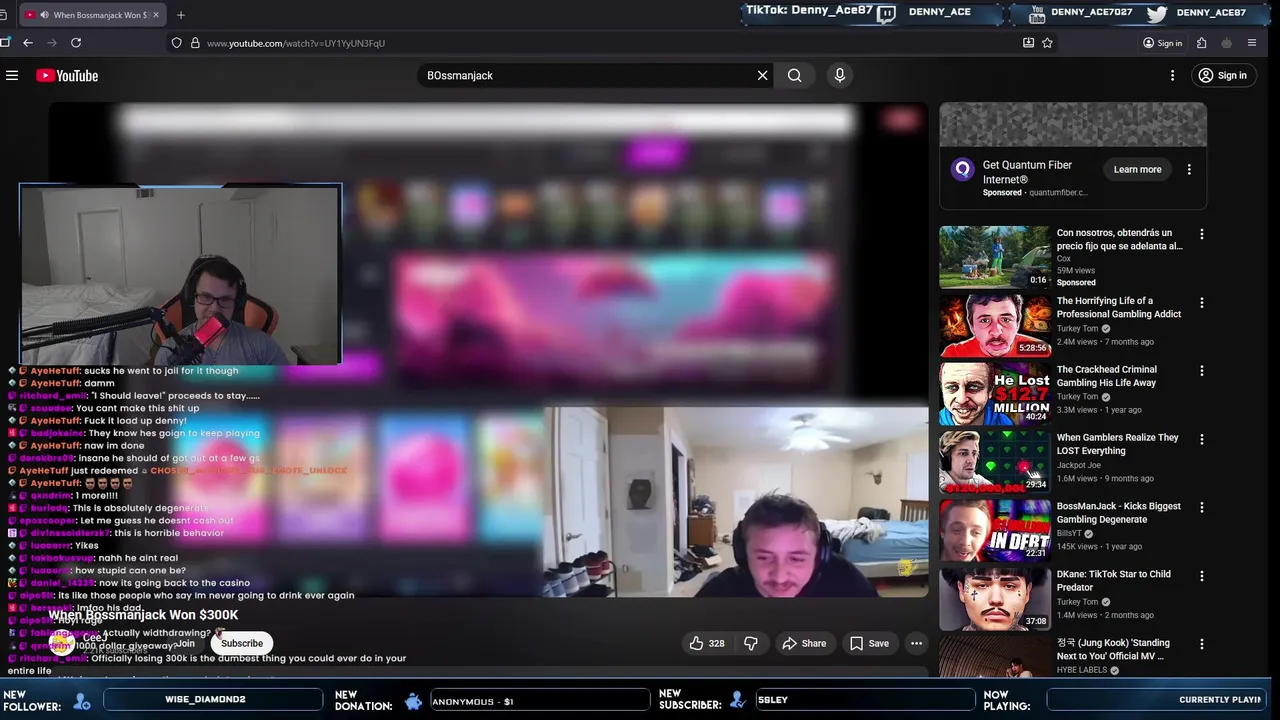This screenshot has height=720, width=1280.
Task: Open title 'When Gamblers Realize They LOST Everything'
Action: tap(1118, 444)
